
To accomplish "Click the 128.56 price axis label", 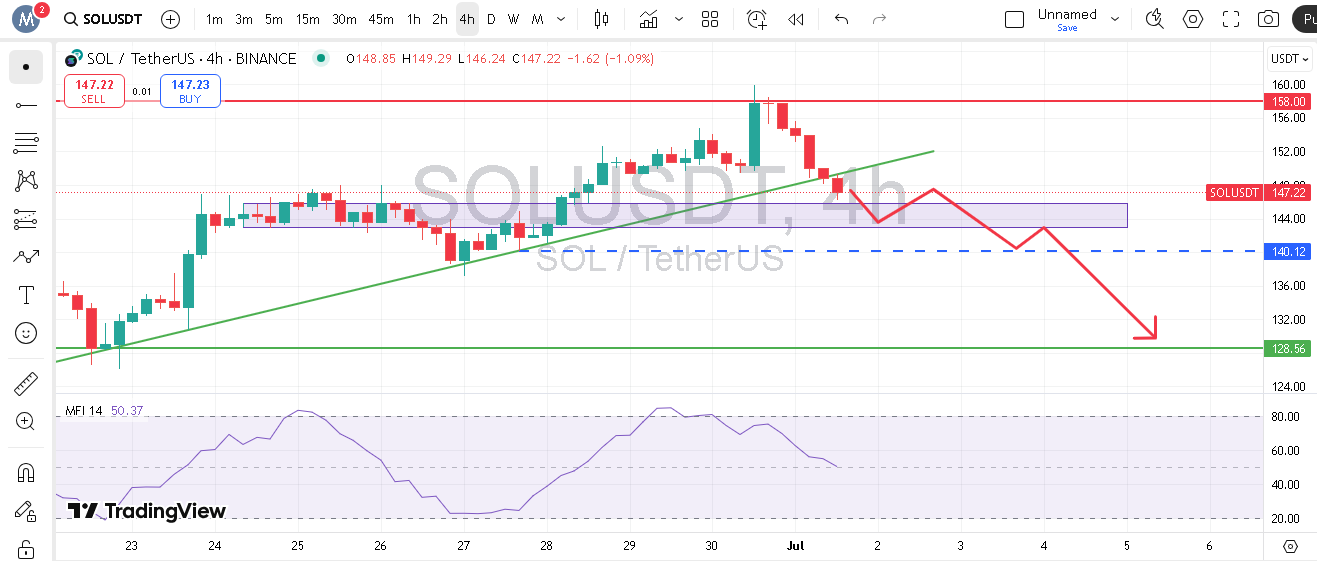I will pos(1288,348).
